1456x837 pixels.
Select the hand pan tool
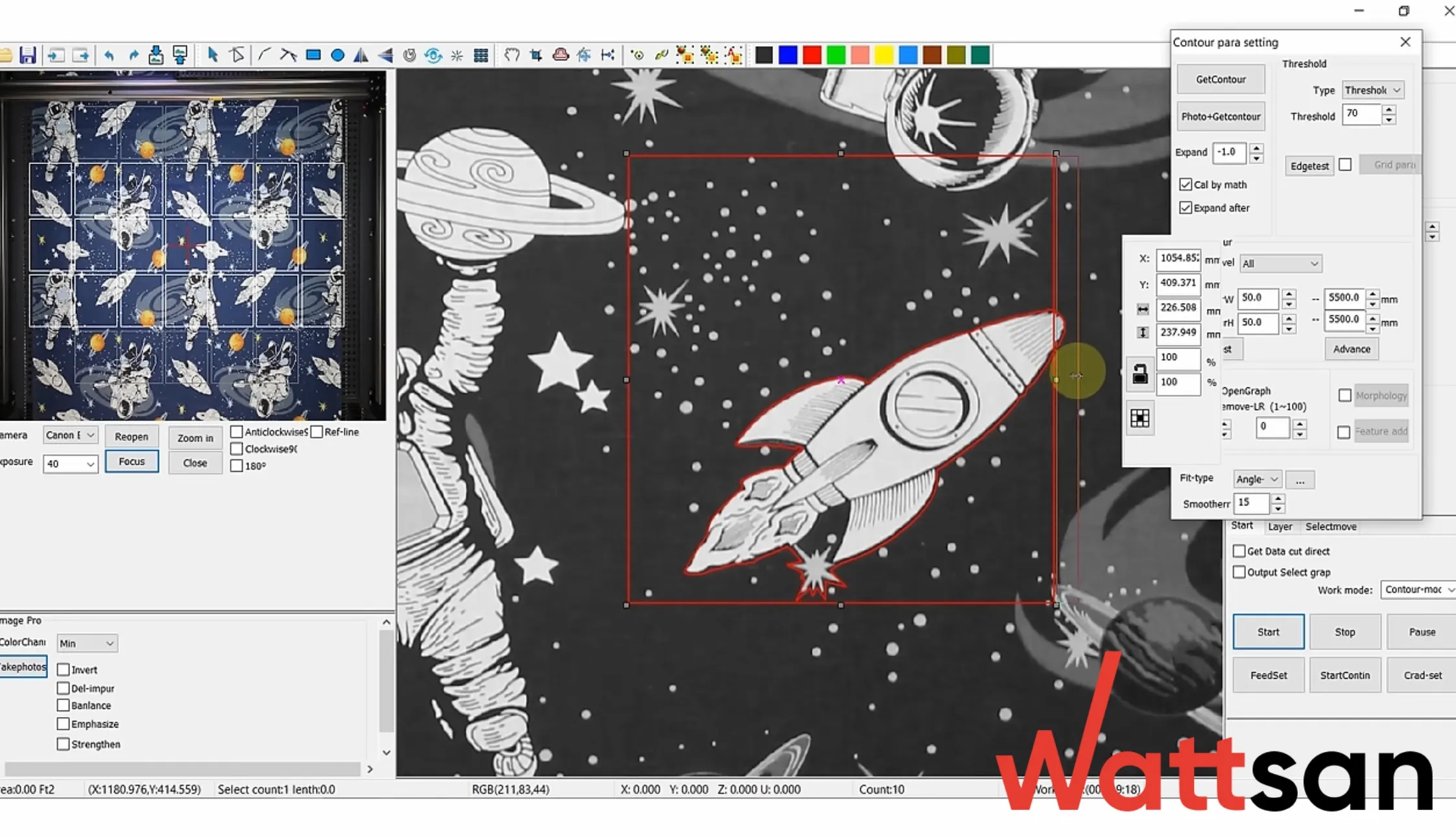[512, 55]
